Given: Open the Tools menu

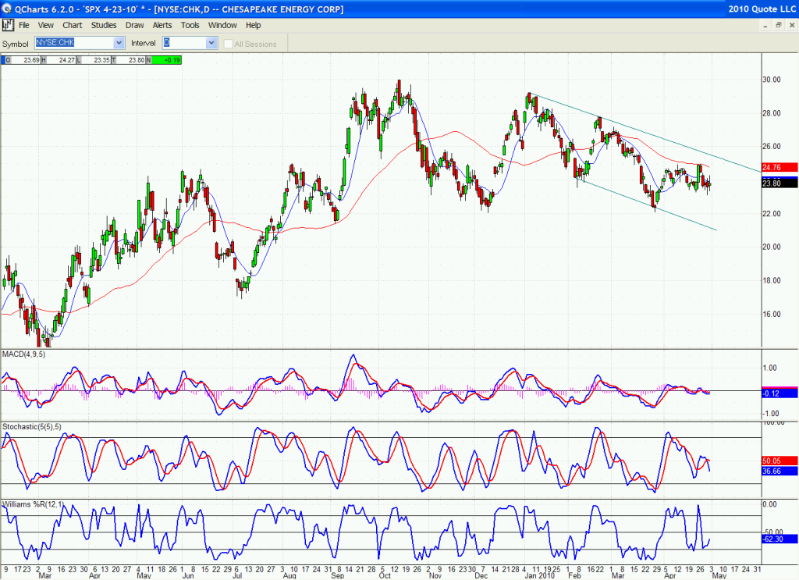Looking at the screenshot, I should 190,24.
